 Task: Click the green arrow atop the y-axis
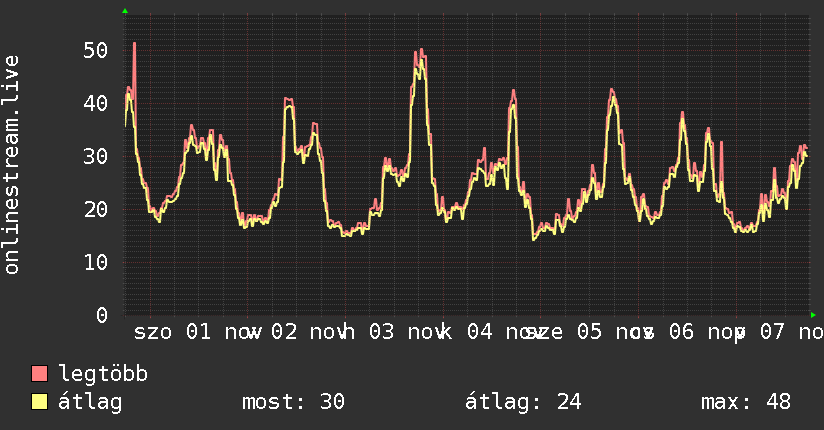click(x=125, y=11)
